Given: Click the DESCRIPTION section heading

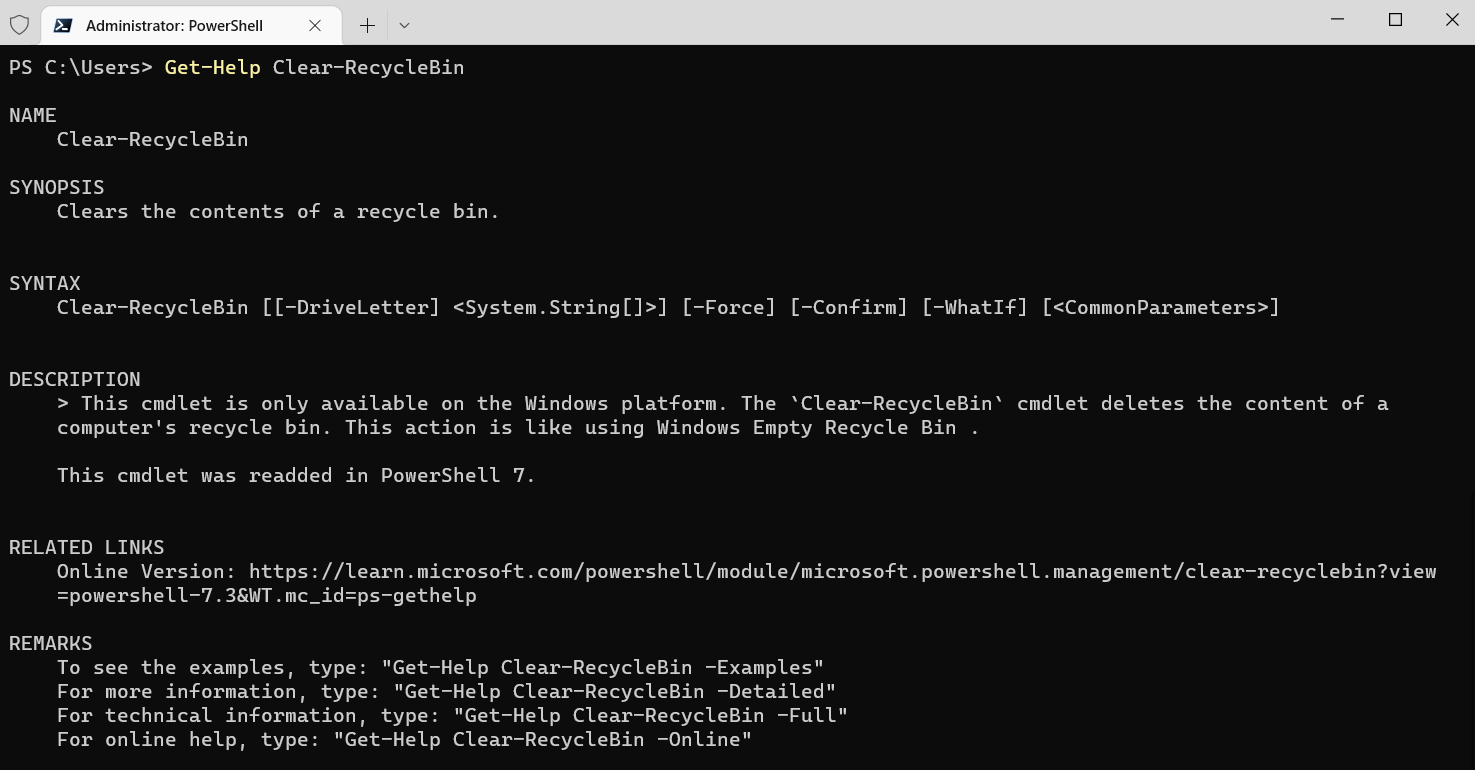Looking at the screenshot, I should pos(74,379).
